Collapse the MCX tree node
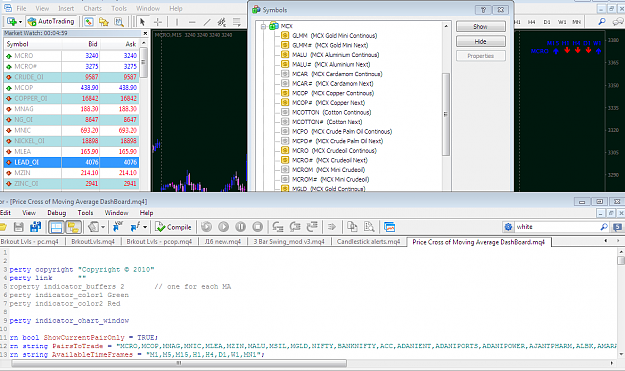This screenshot has height=371, width=625. pos(263,26)
